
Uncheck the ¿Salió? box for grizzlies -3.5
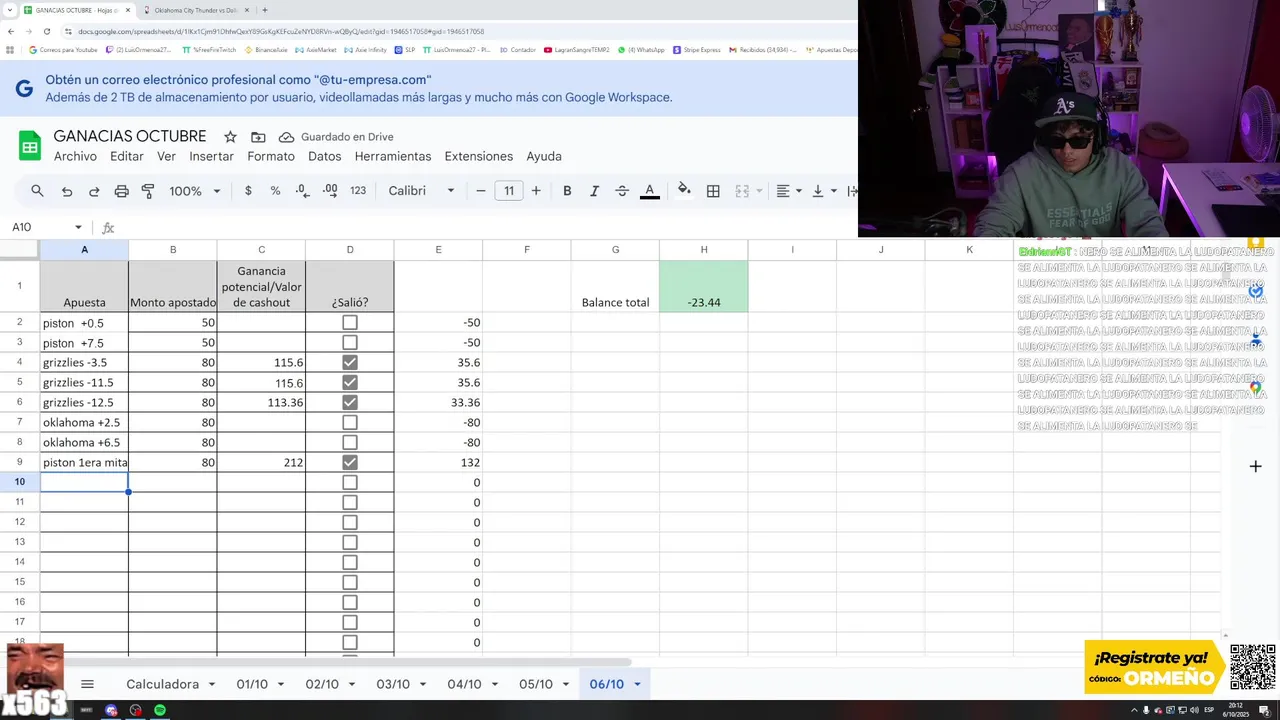pyautogui.click(x=350, y=363)
